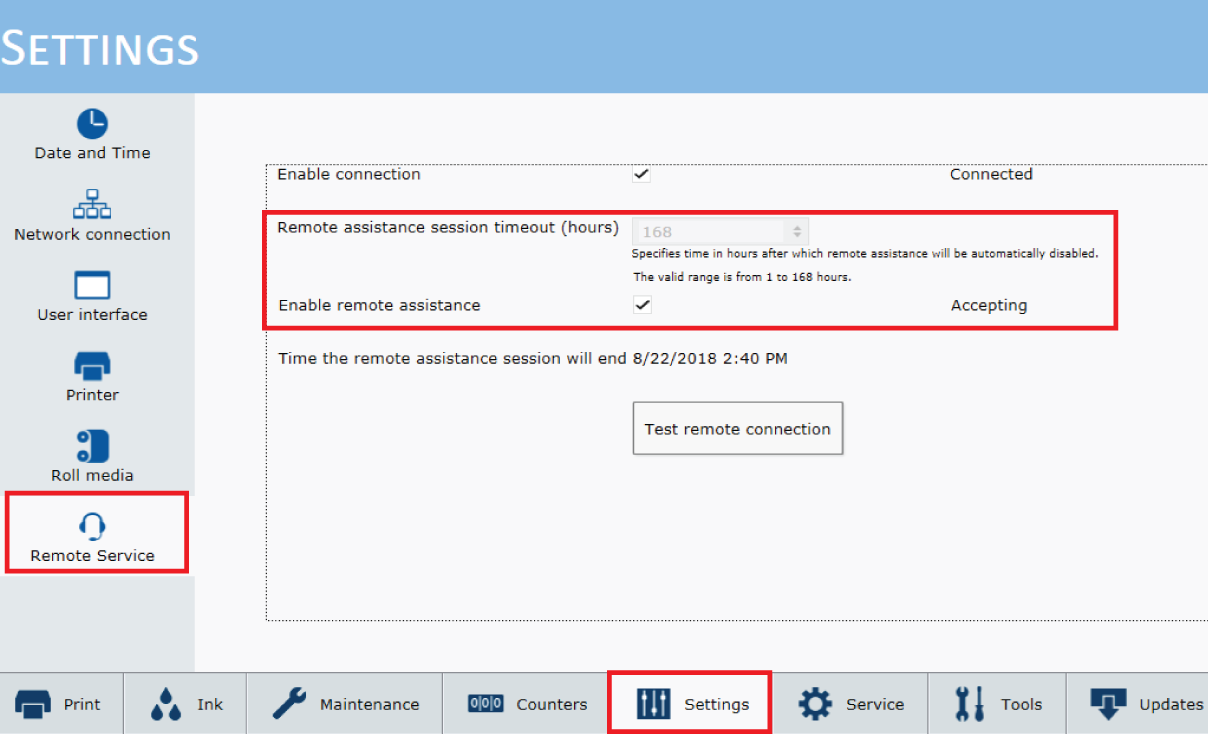Open Date and Time clock icon
Screen dimensions: 1208x734
click(x=92, y=123)
